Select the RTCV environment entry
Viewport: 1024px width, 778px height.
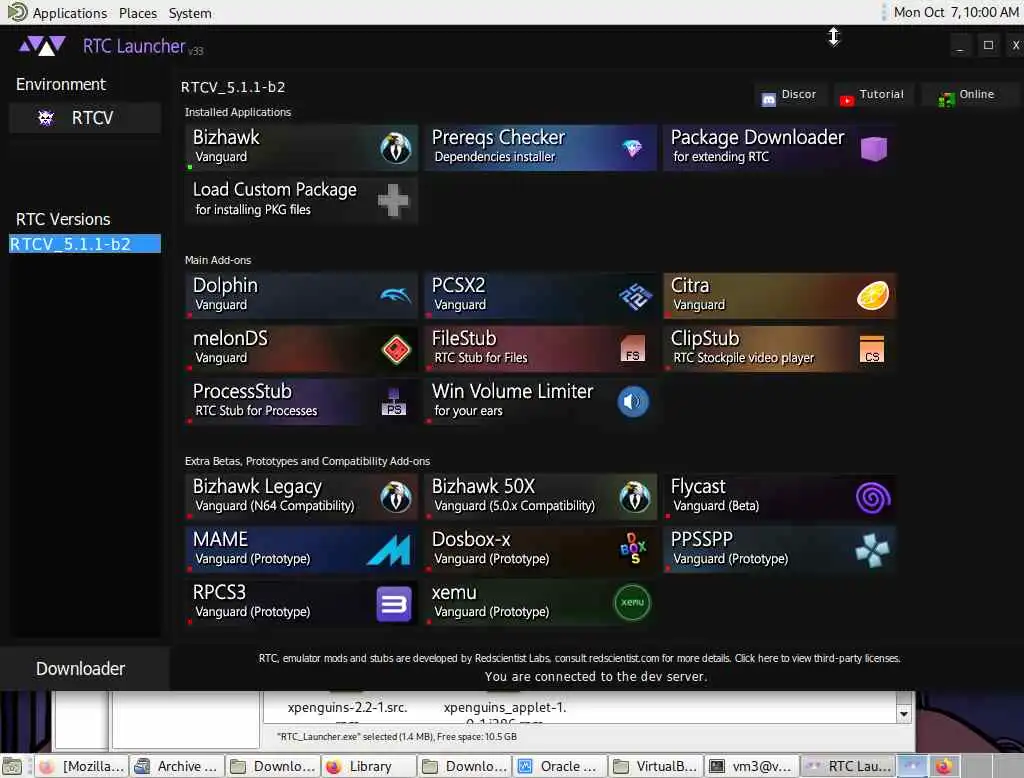click(85, 118)
